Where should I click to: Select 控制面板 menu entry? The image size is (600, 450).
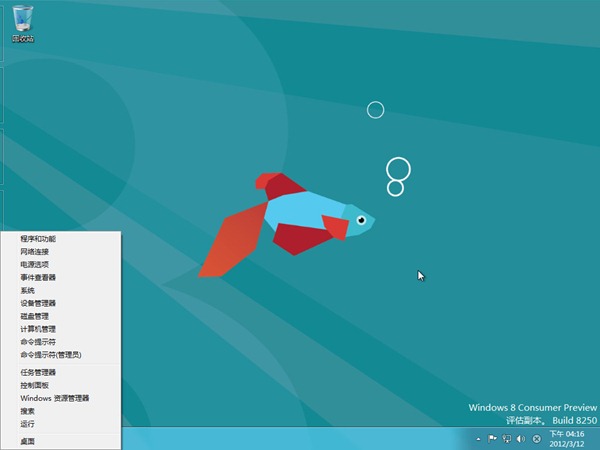(61, 385)
